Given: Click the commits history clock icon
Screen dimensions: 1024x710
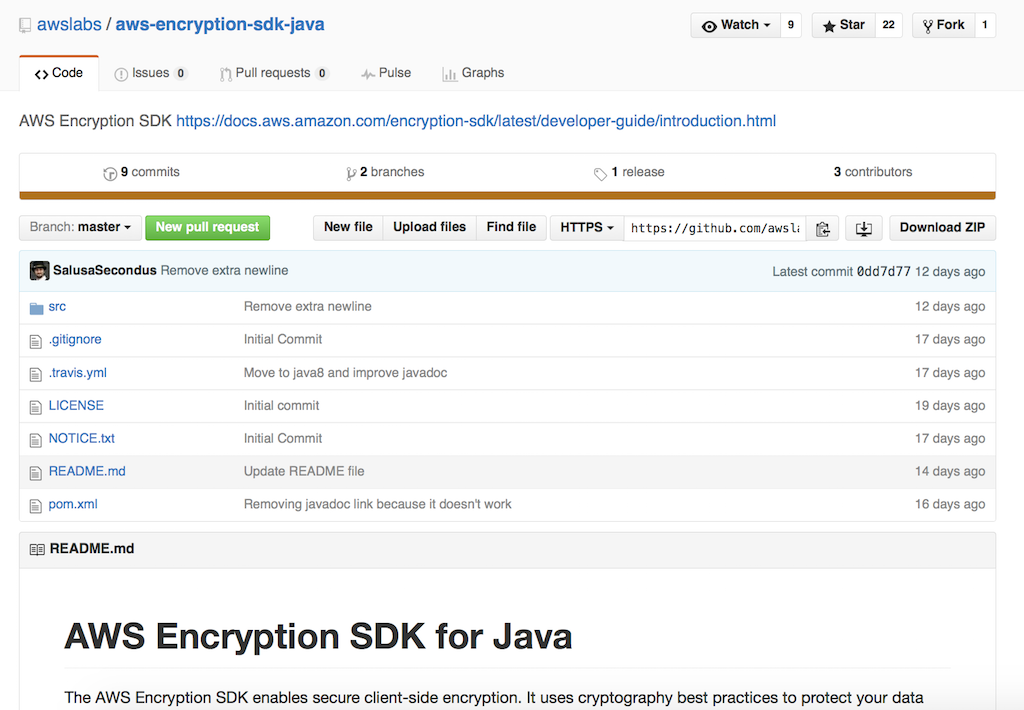Looking at the screenshot, I should coord(110,173).
